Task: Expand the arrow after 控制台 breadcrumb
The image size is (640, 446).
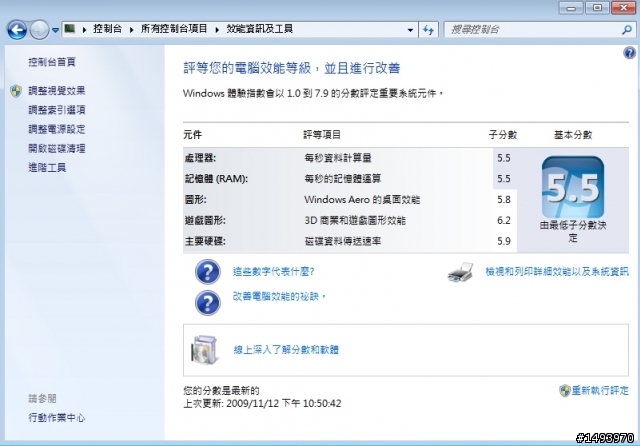Action: [x=131, y=29]
